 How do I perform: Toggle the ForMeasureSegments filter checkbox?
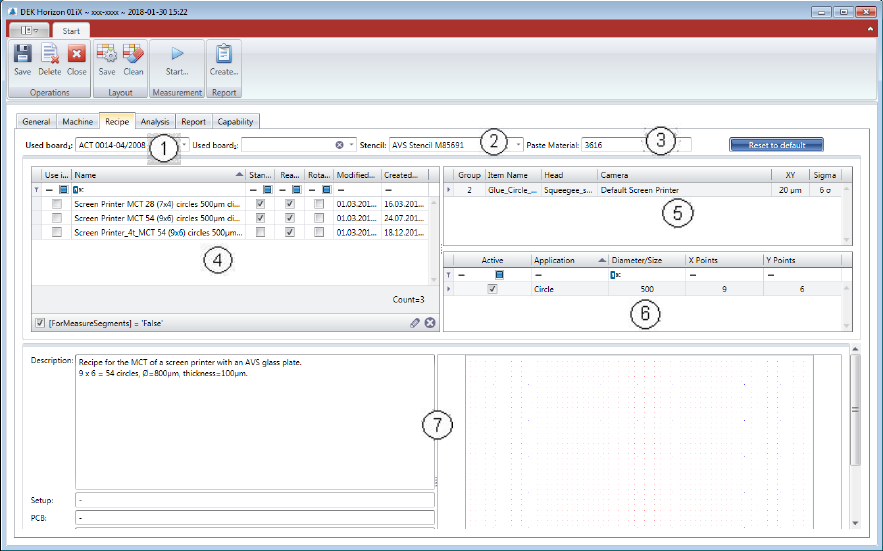click(39, 322)
